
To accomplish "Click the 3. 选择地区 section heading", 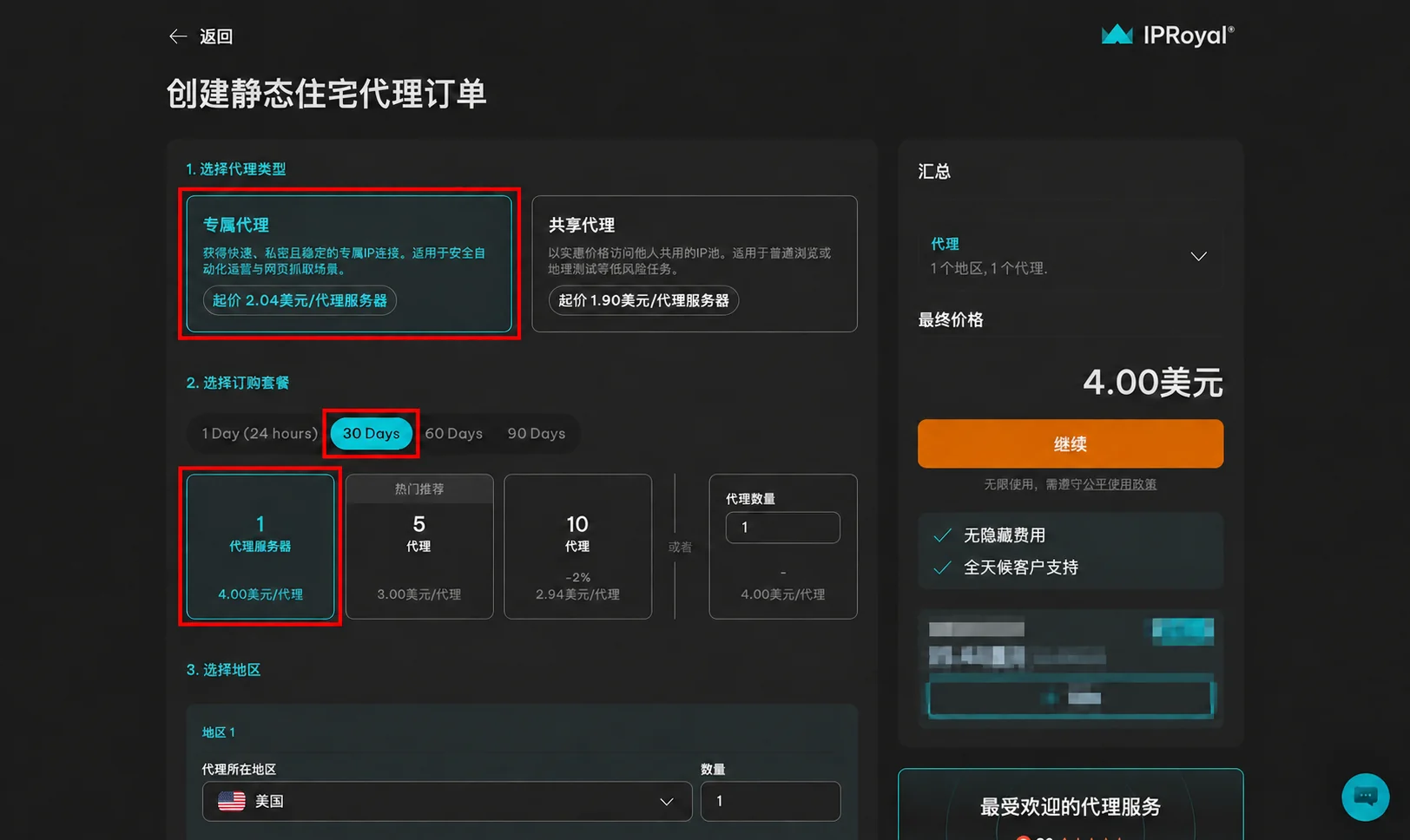I will 223,670.
